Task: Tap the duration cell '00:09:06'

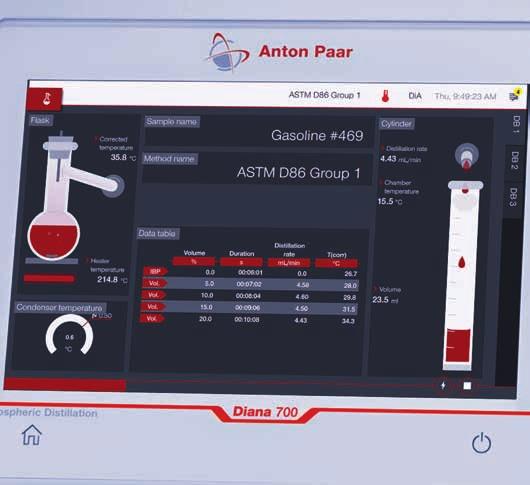Action: coord(248,308)
